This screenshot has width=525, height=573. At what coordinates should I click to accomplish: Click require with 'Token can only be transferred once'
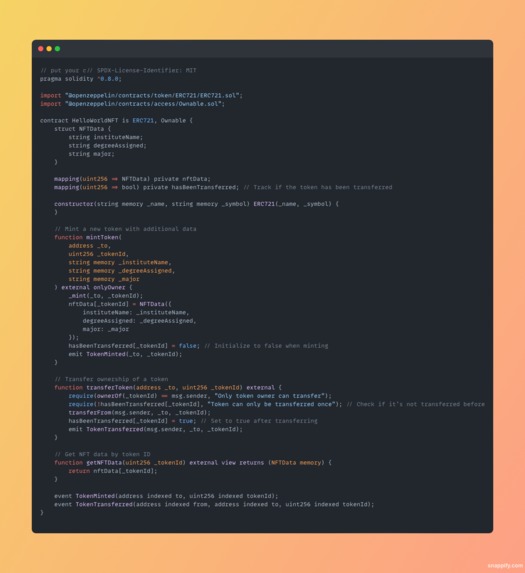[x=205, y=404]
